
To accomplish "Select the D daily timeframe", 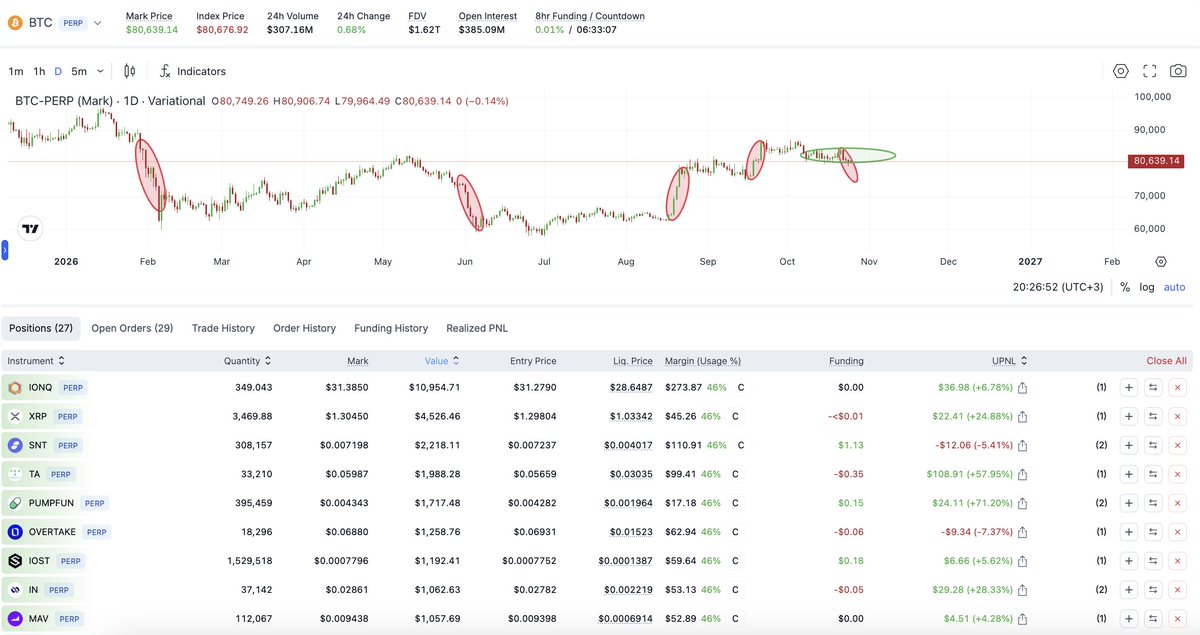I will (x=58, y=71).
